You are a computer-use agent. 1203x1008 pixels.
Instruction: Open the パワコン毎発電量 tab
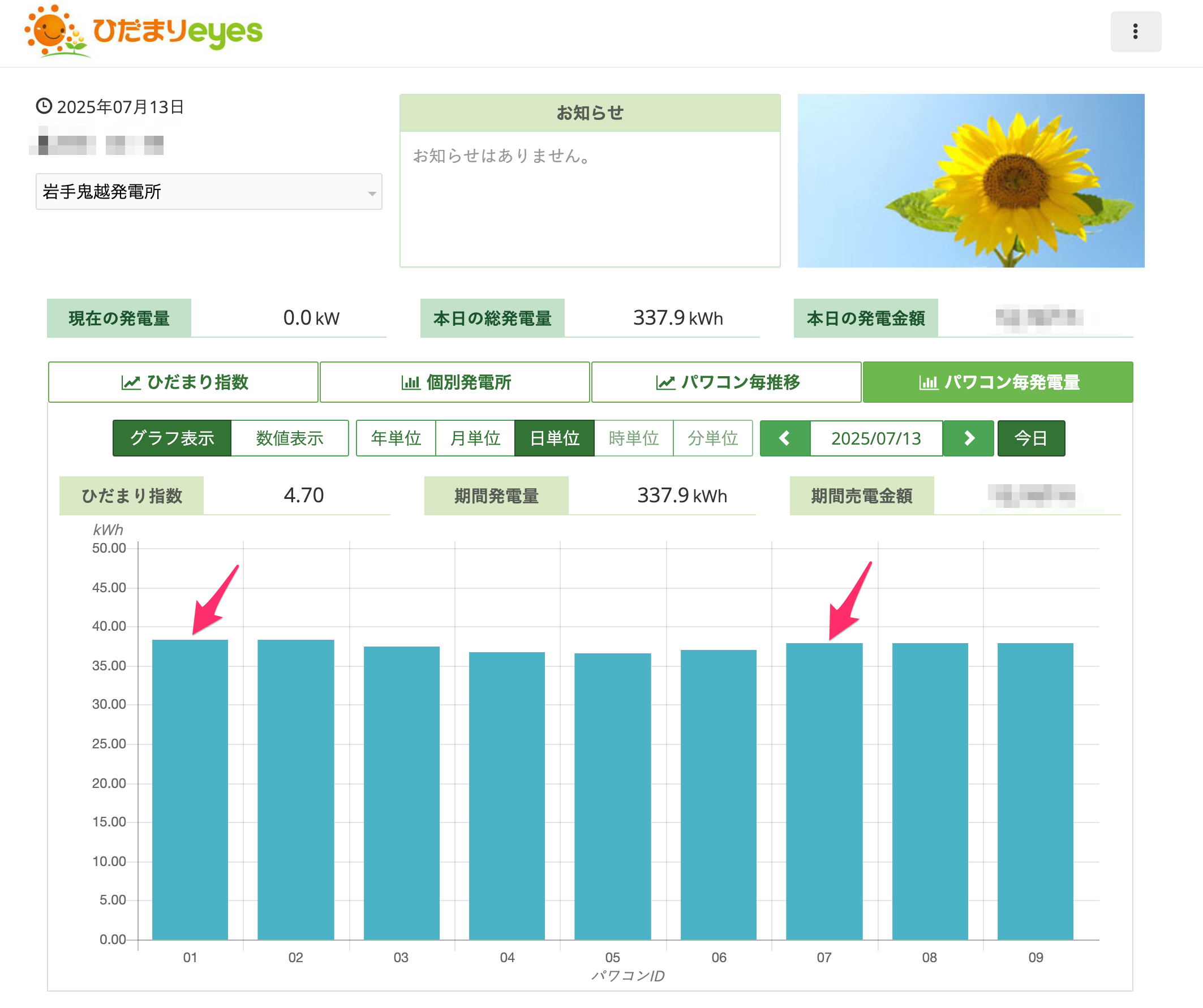click(998, 382)
